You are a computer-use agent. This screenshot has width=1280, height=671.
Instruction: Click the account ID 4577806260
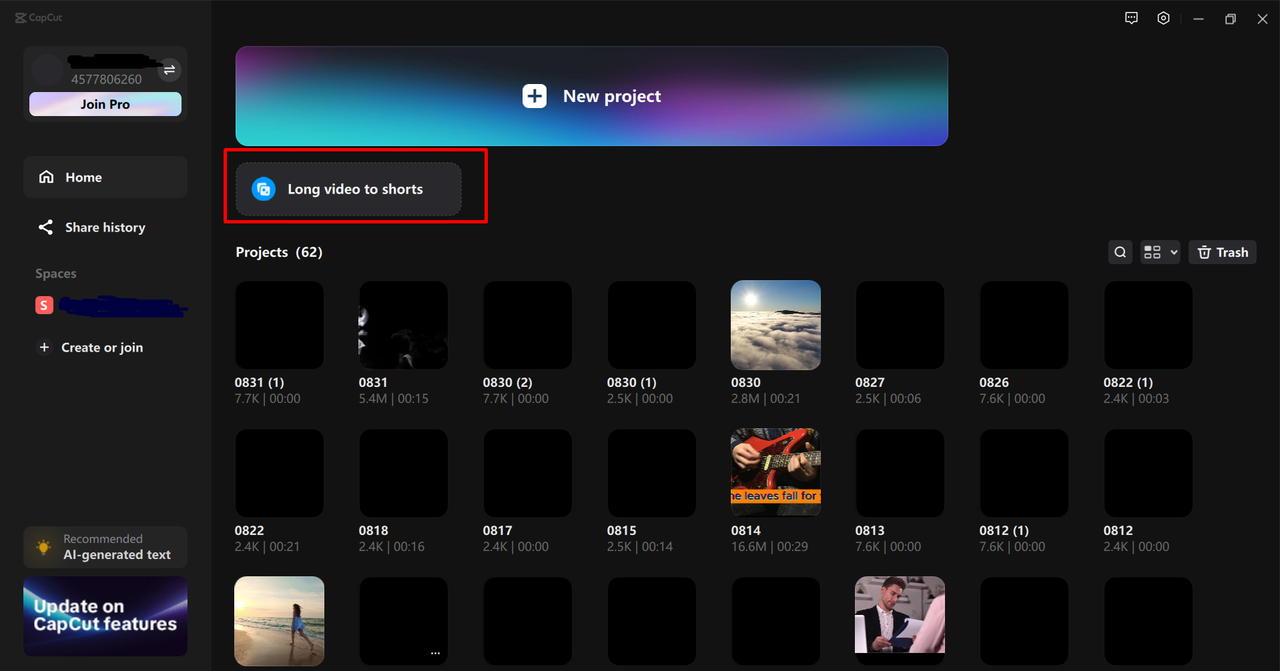[106, 79]
